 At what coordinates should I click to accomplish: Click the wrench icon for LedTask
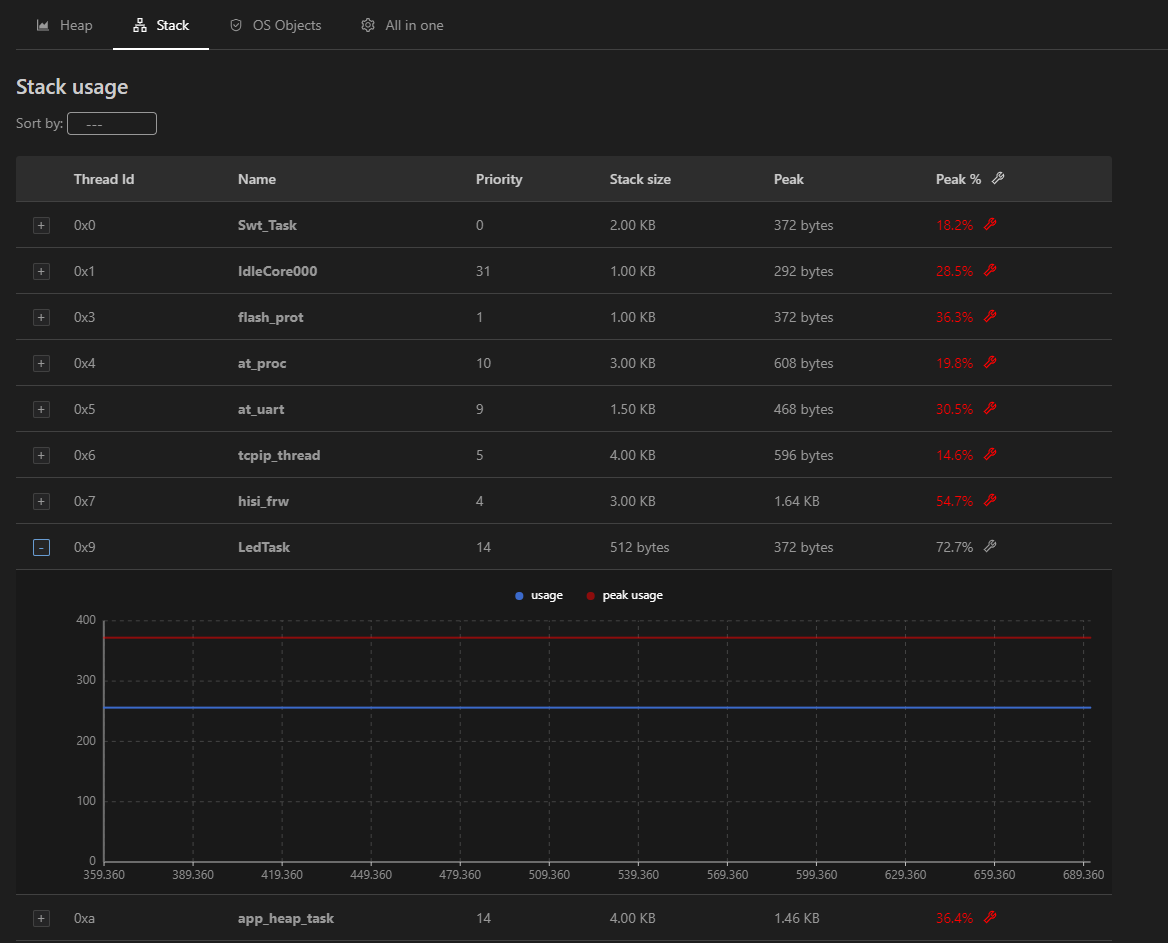[990, 547]
